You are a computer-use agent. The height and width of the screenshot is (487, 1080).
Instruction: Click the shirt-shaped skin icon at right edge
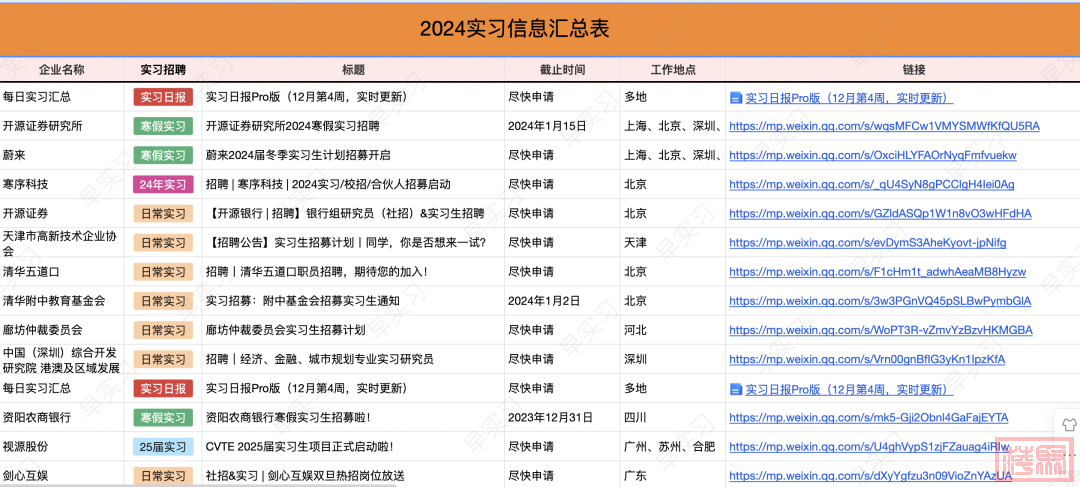[1069, 424]
